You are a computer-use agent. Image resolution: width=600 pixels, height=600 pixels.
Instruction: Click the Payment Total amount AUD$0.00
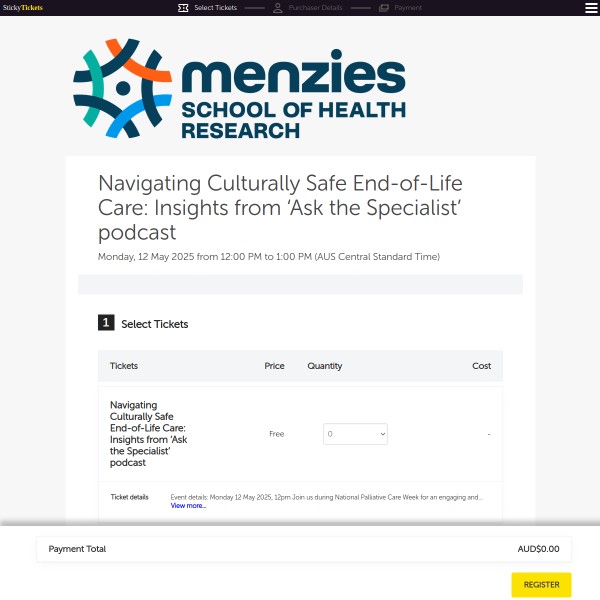(538, 549)
